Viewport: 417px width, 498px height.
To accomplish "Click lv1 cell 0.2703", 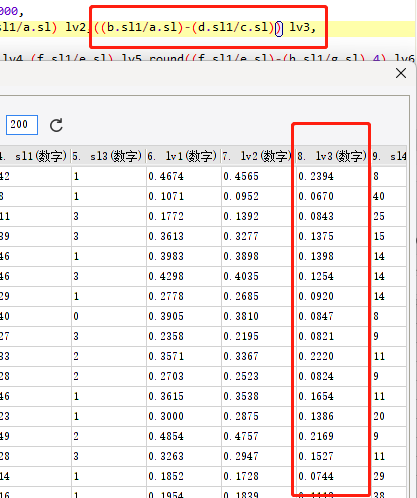I will [x=184, y=376].
